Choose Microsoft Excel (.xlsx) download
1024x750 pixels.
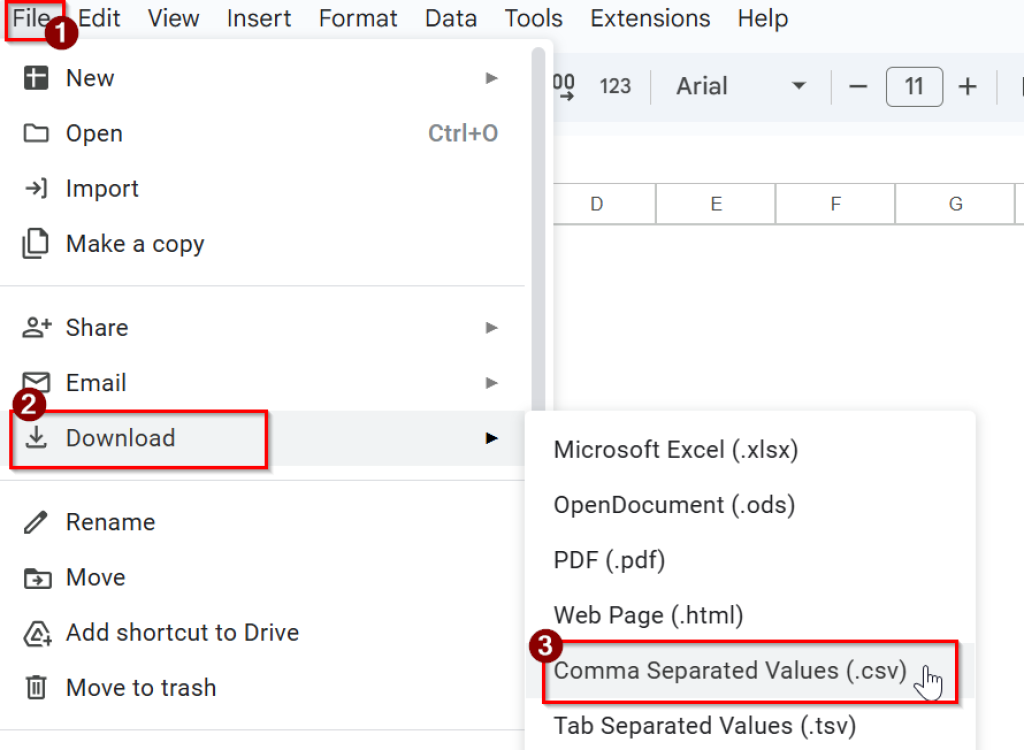pyautogui.click(x=676, y=450)
